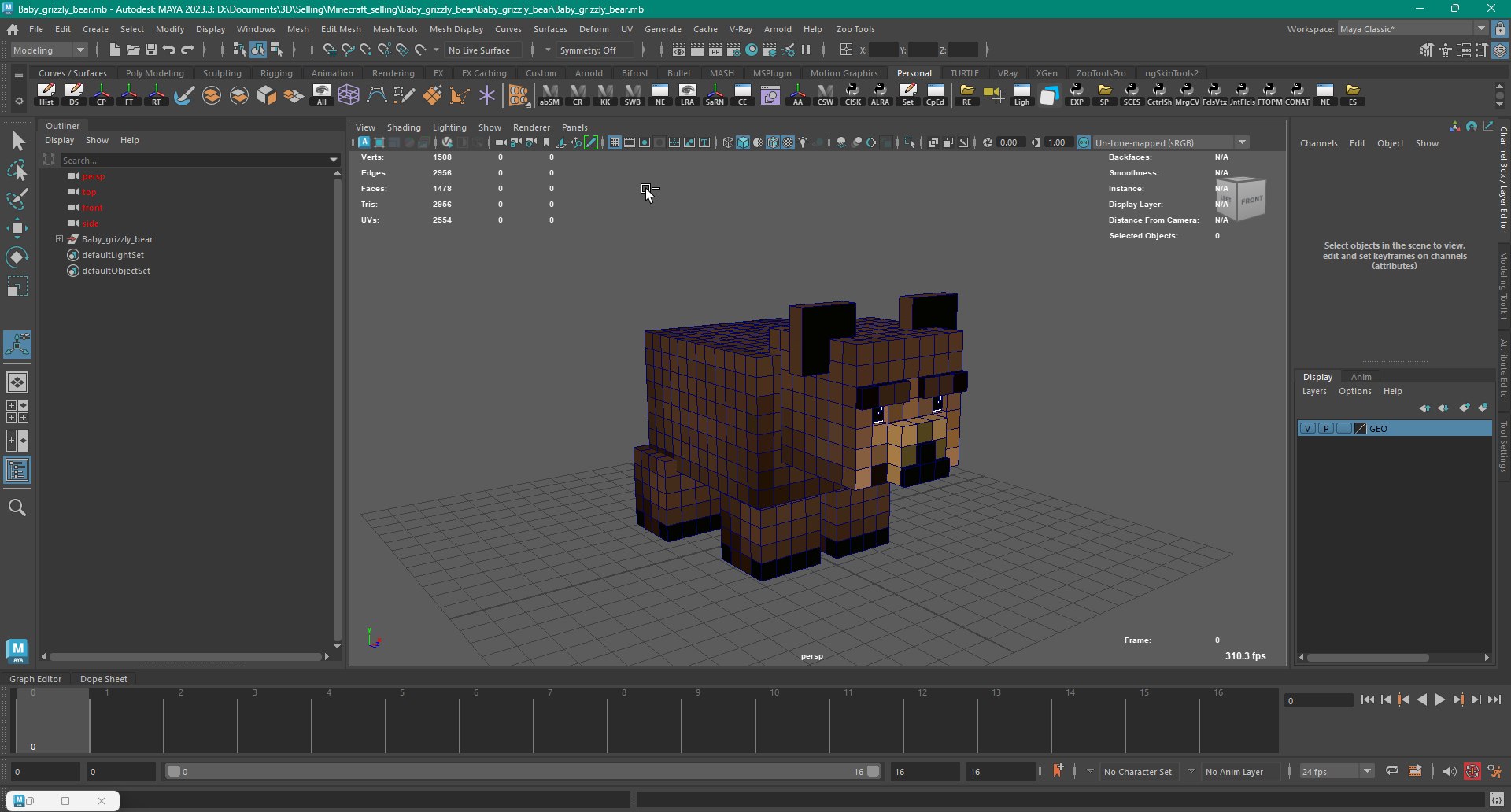Open the Maya home icon

[x=13, y=29]
